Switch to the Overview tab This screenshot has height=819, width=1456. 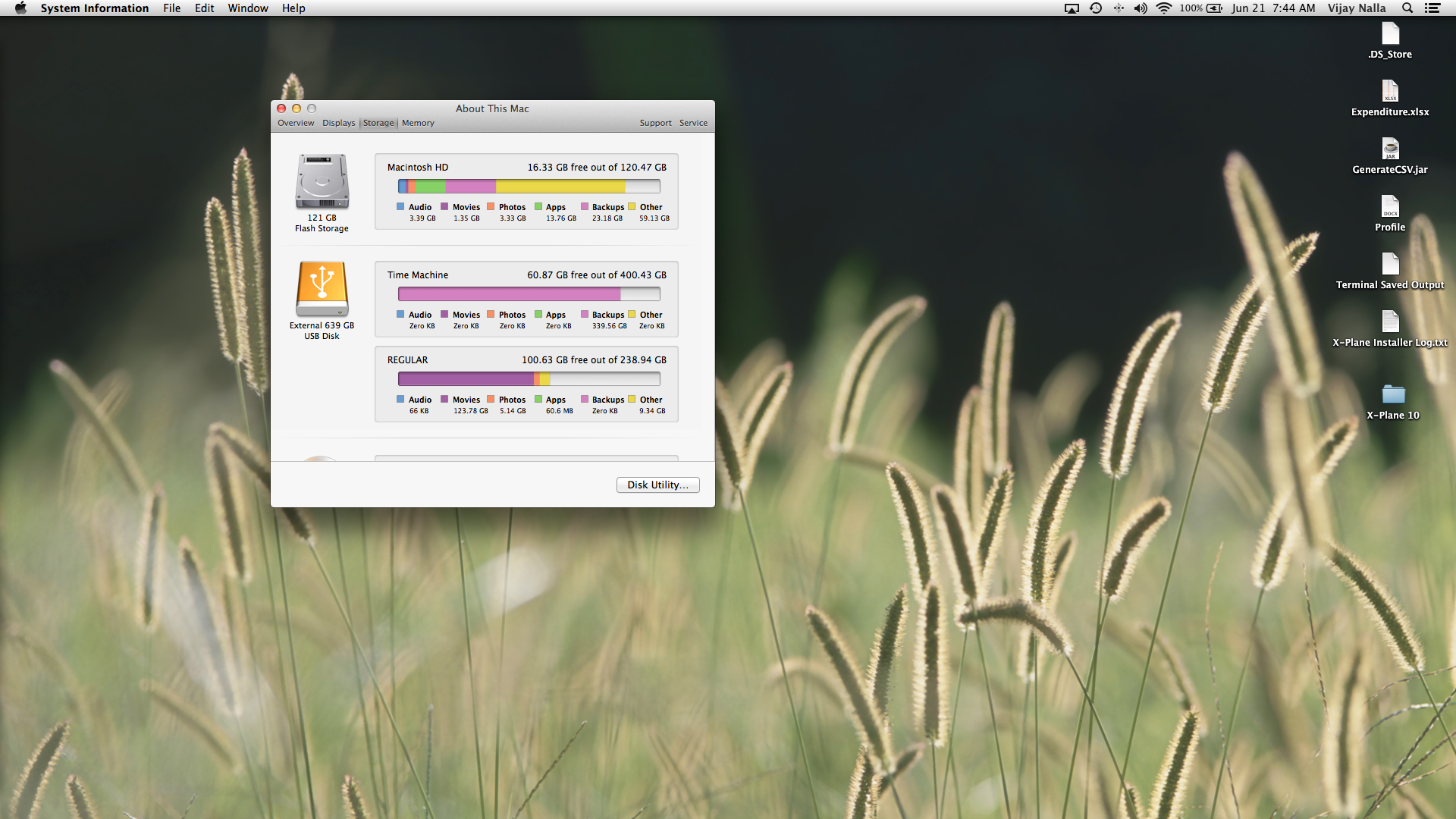pyautogui.click(x=296, y=123)
